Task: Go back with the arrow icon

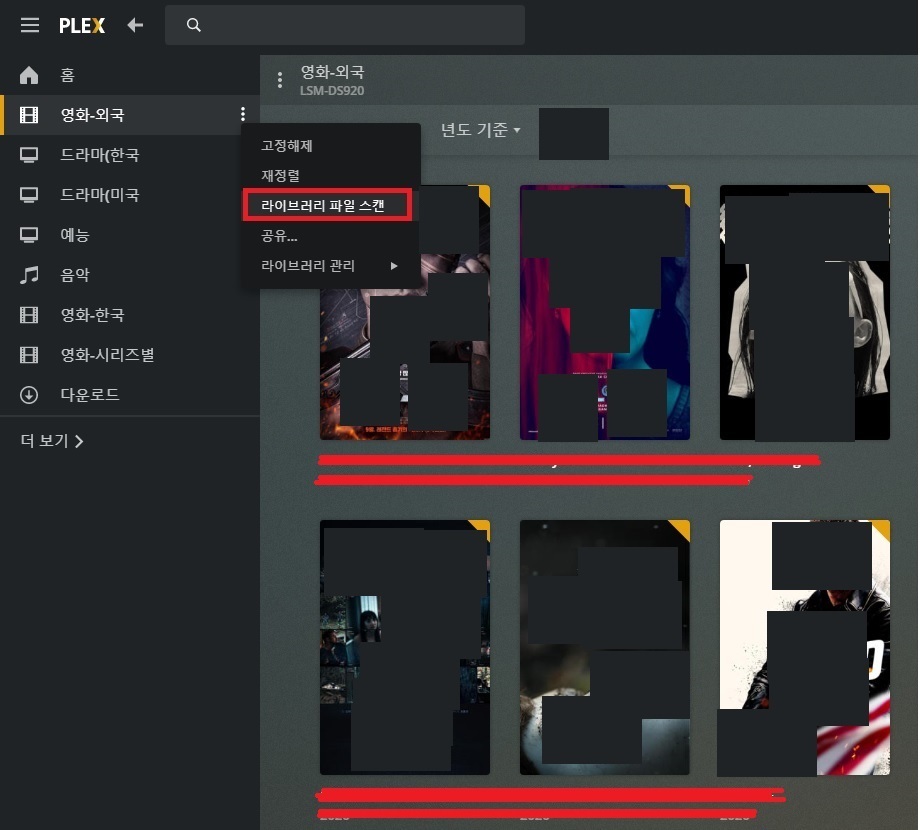Action: (x=136, y=25)
